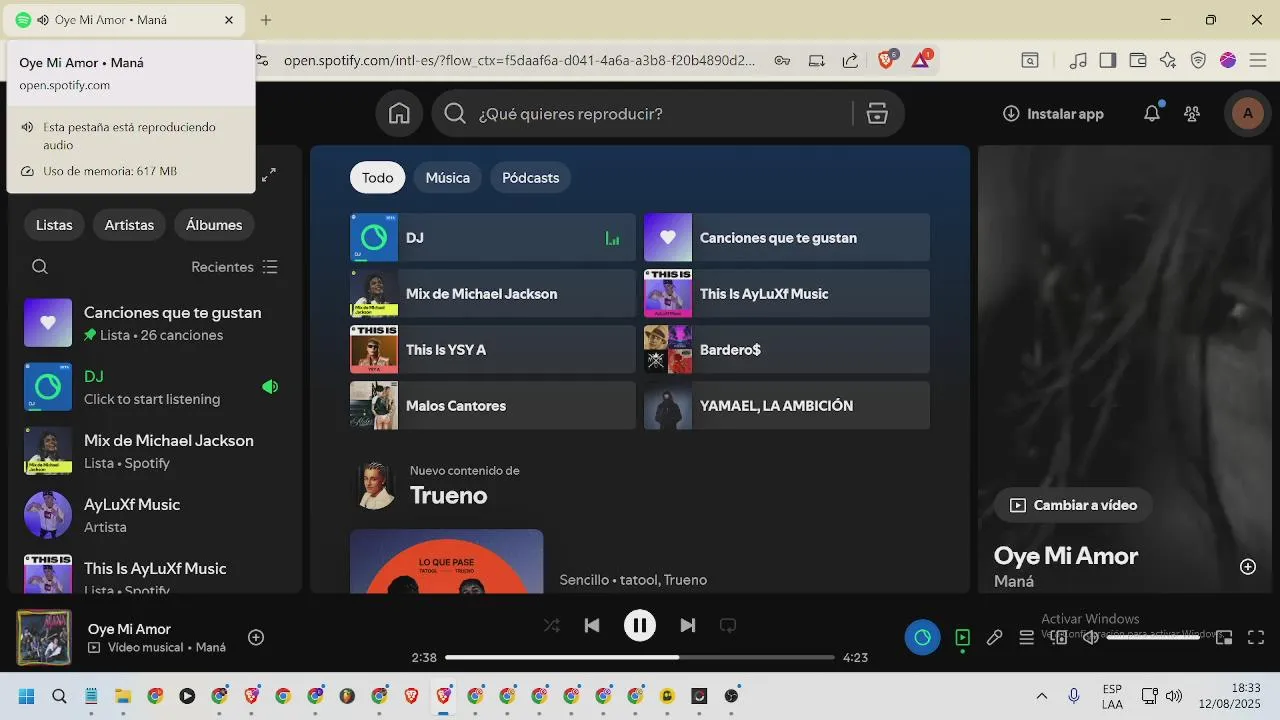Select the Música filter chip
This screenshot has height=720, width=1280.
pyautogui.click(x=448, y=177)
